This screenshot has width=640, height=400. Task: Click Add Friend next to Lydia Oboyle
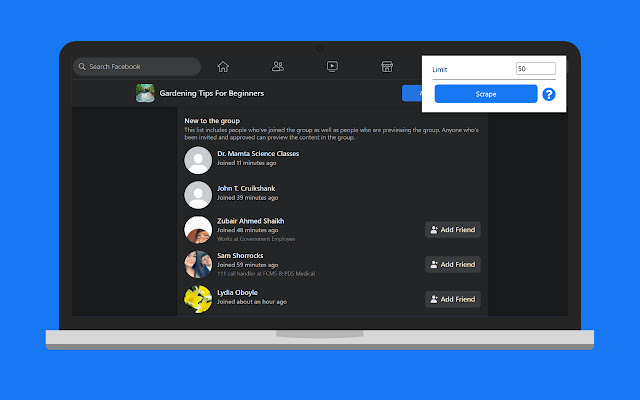pyautogui.click(x=452, y=299)
